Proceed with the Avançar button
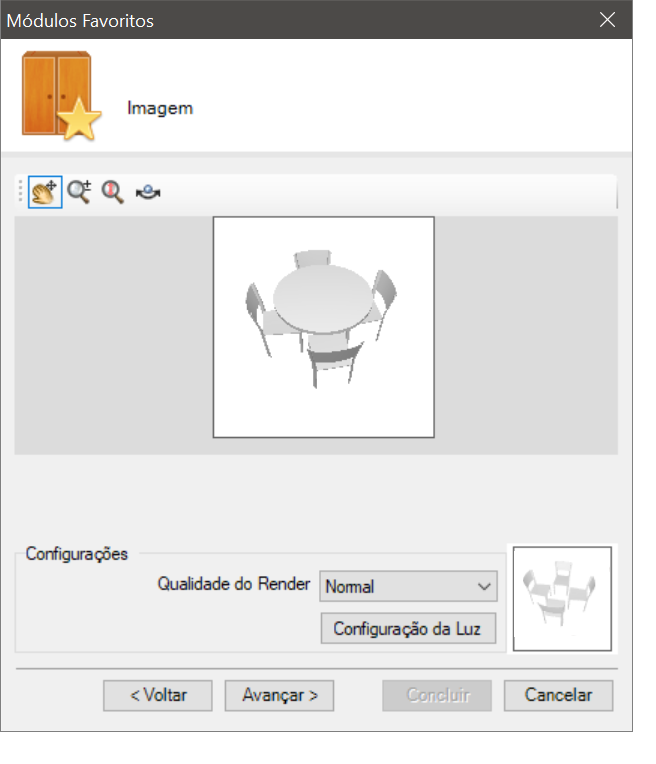The width and height of the screenshot is (656, 764). [279, 695]
